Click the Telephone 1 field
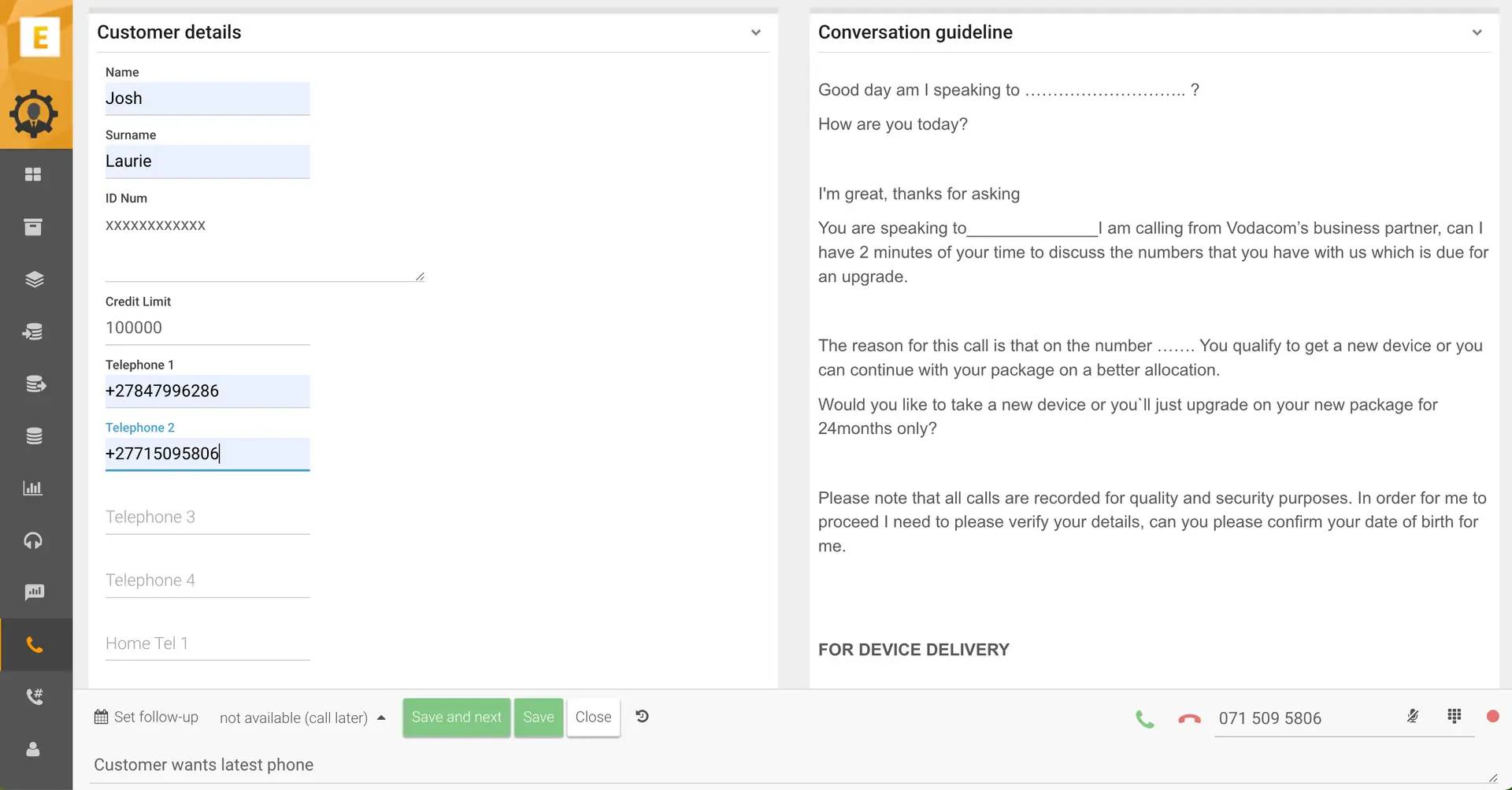Image resolution: width=1512 pixels, height=790 pixels. (x=208, y=391)
